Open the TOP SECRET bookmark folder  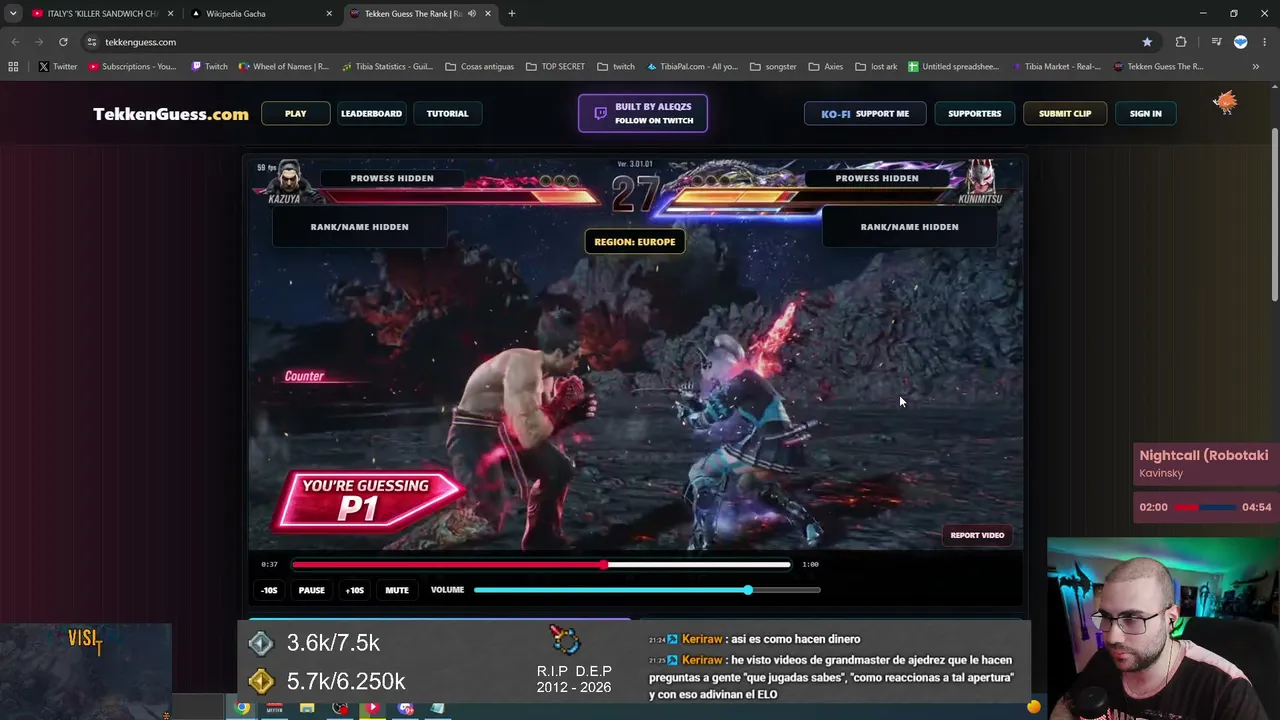pyautogui.click(x=556, y=67)
